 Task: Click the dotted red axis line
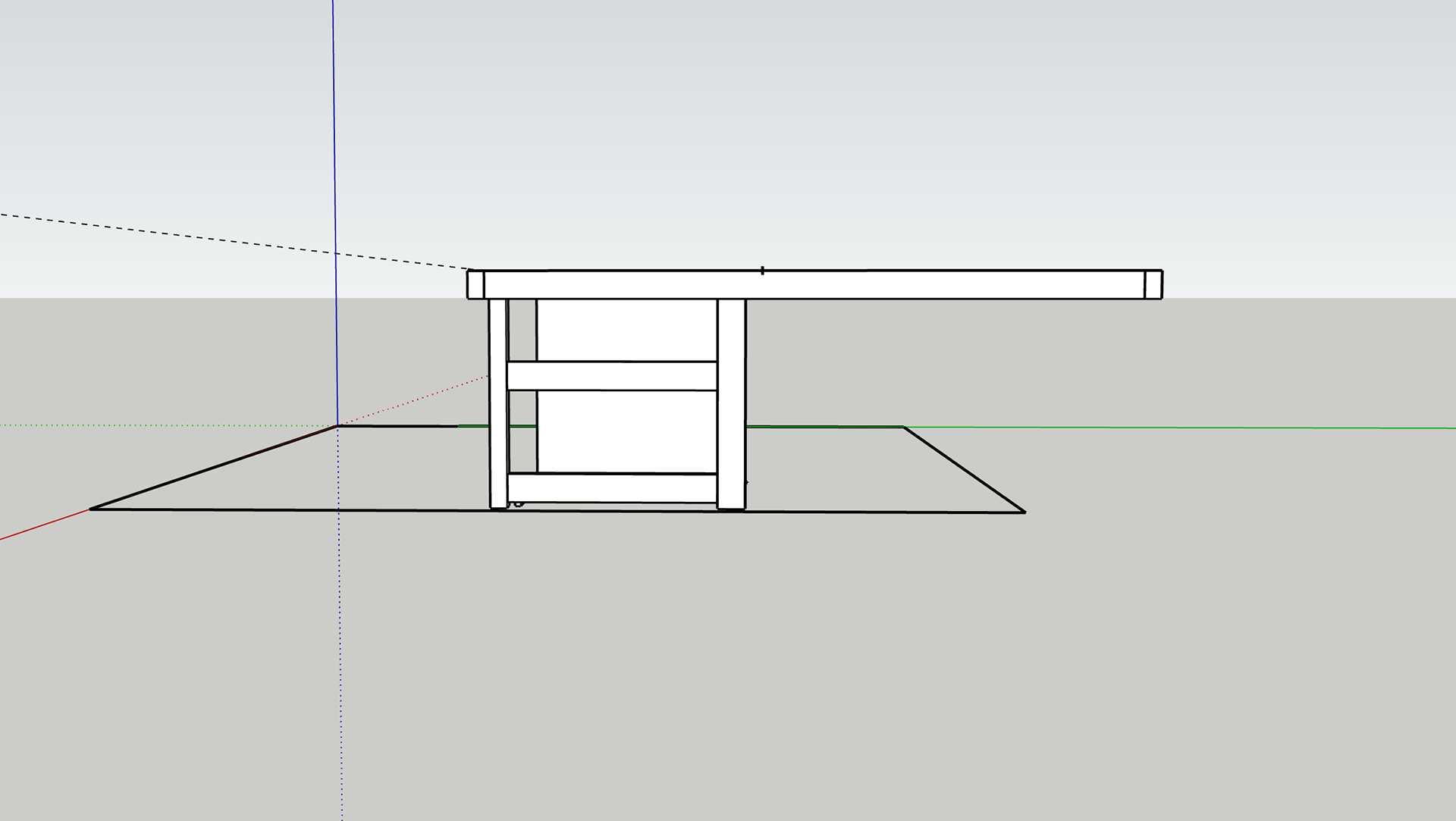[425, 396]
